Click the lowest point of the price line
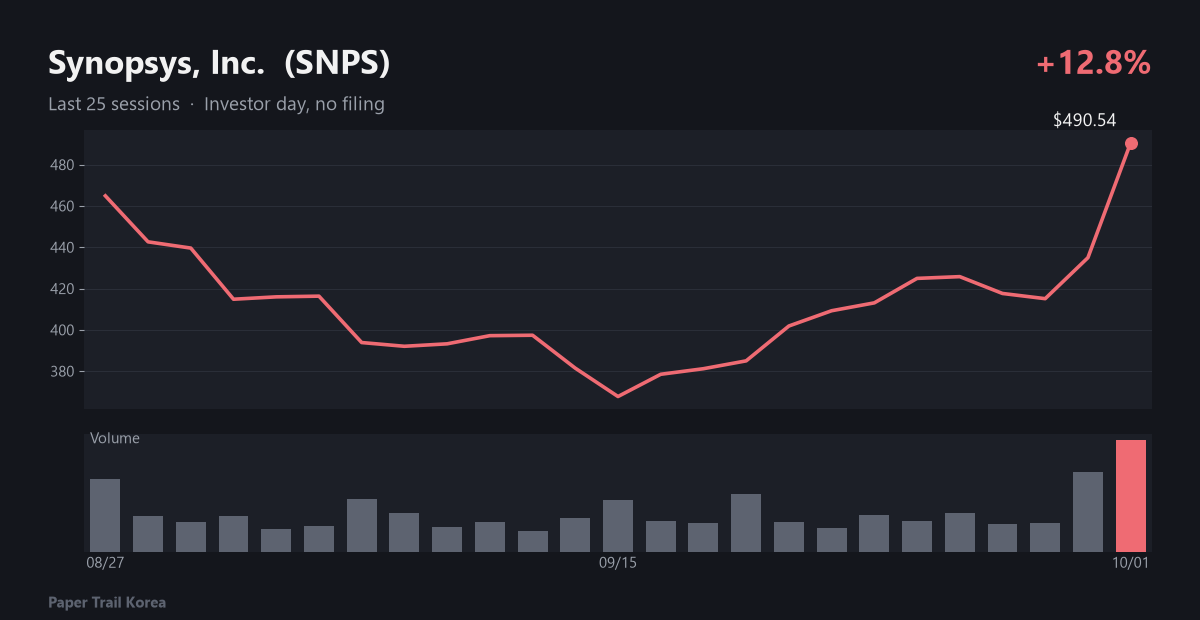This screenshot has height=620, width=1200. click(x=618, y=396)
